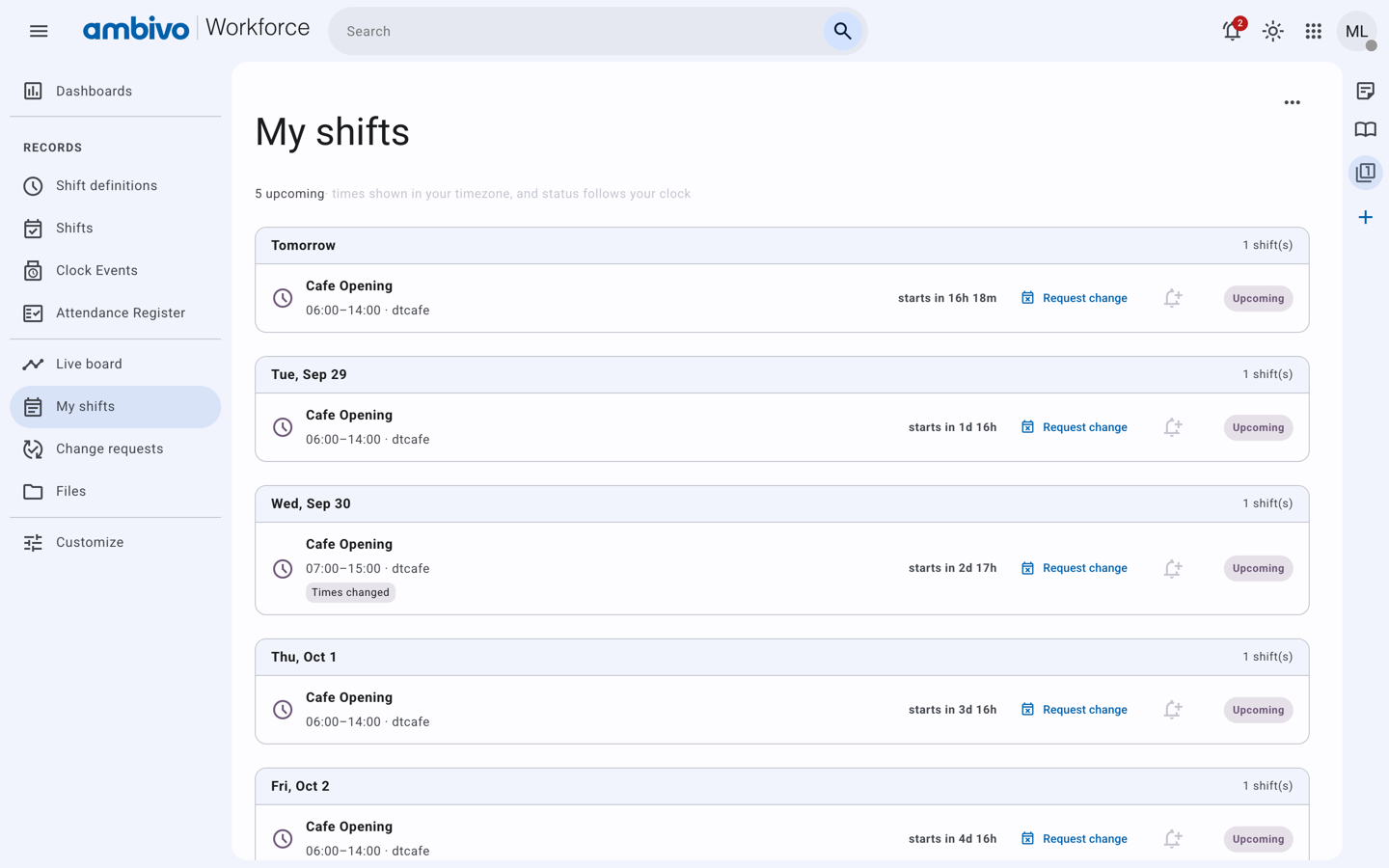Viewport: 1389px width, 868px height.
Task: Open the notes panel icon in right rail
Action: pyautogui.click(x=1366, y=91)
